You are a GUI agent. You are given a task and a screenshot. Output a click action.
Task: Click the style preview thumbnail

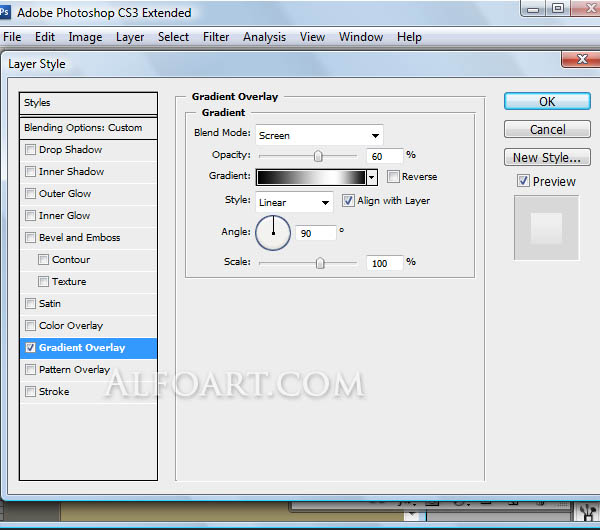click(546, 228)
